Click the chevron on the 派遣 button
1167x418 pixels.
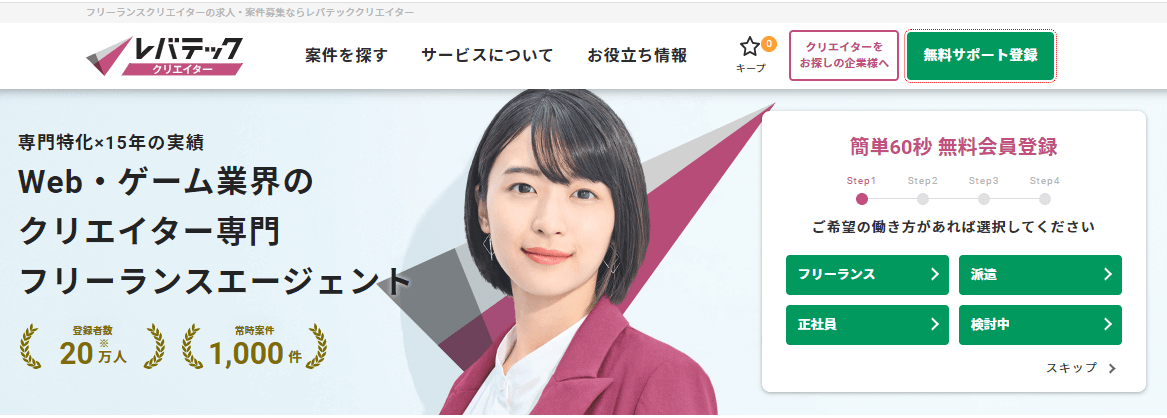tap(1107, 274)
